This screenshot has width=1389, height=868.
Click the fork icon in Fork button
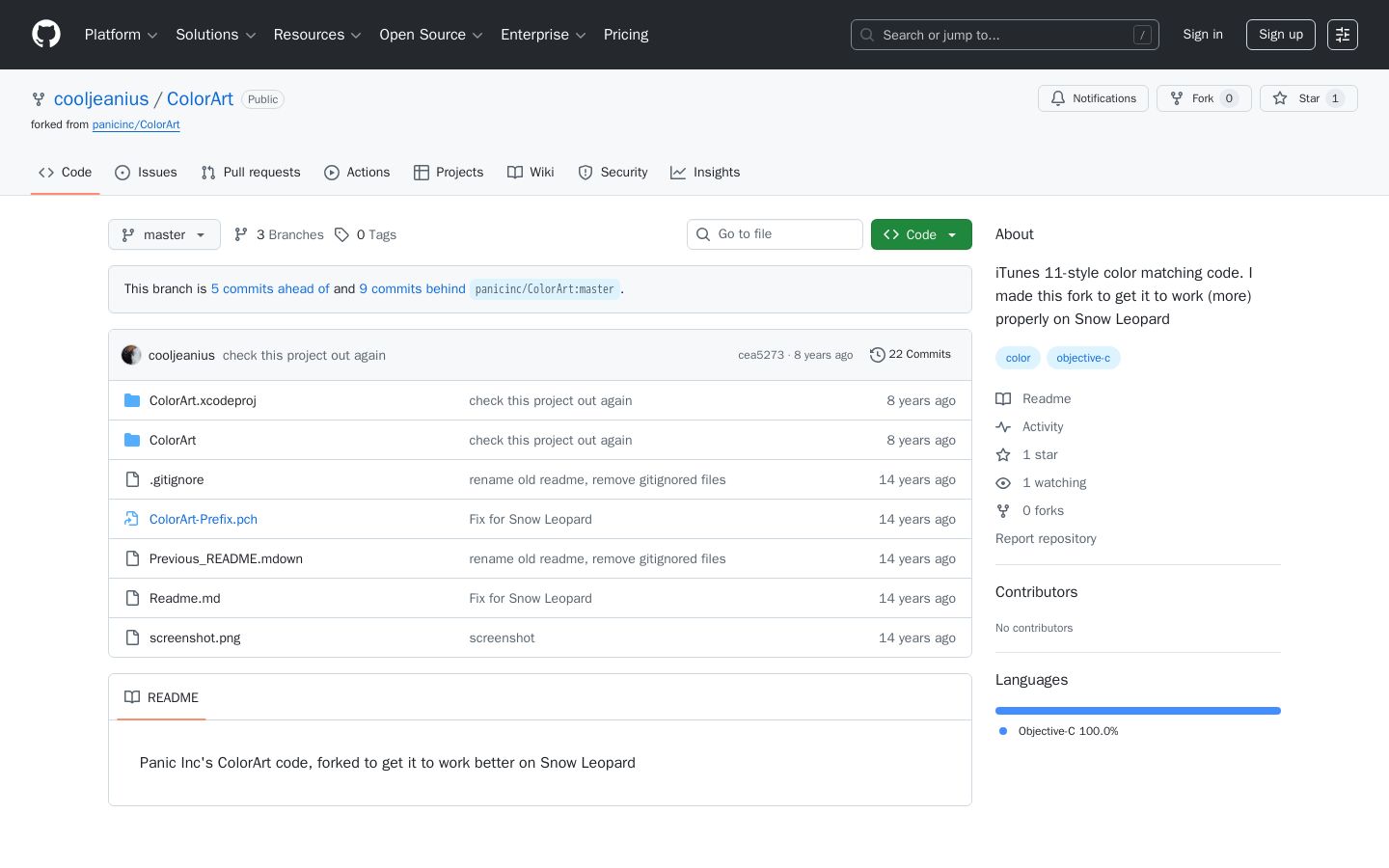1177,98
